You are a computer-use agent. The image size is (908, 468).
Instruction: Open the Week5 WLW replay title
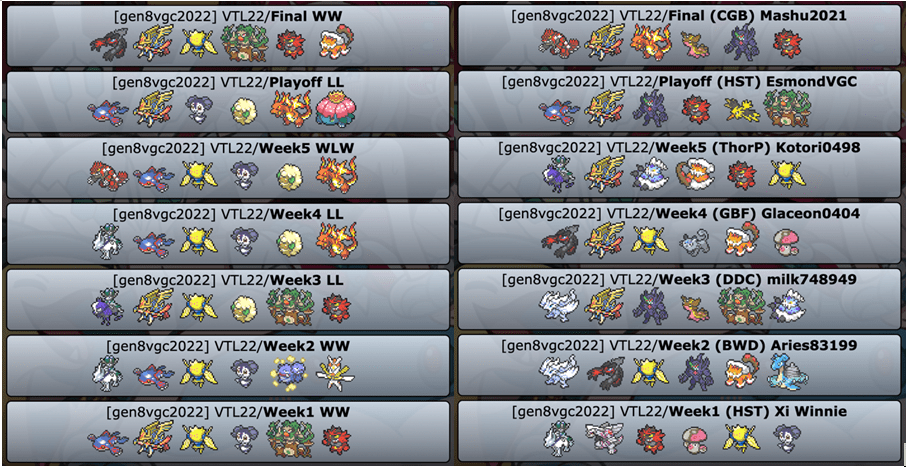tap(228, 148)
